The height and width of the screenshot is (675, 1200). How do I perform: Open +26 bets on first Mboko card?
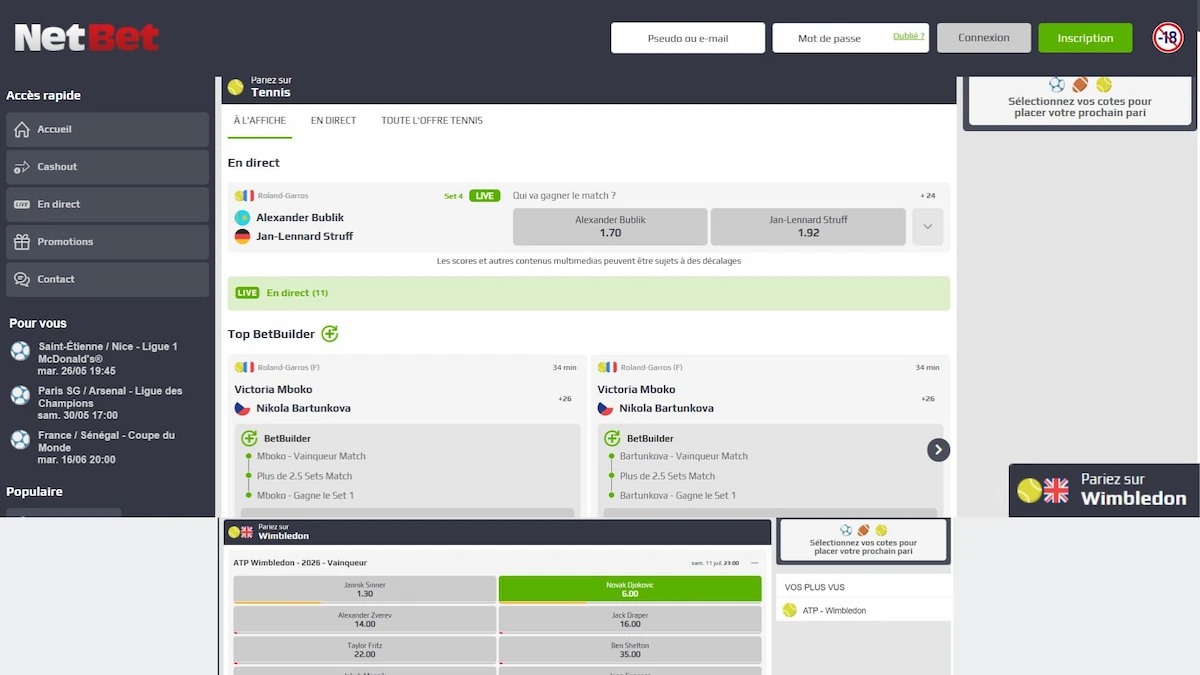click(565, 399)
